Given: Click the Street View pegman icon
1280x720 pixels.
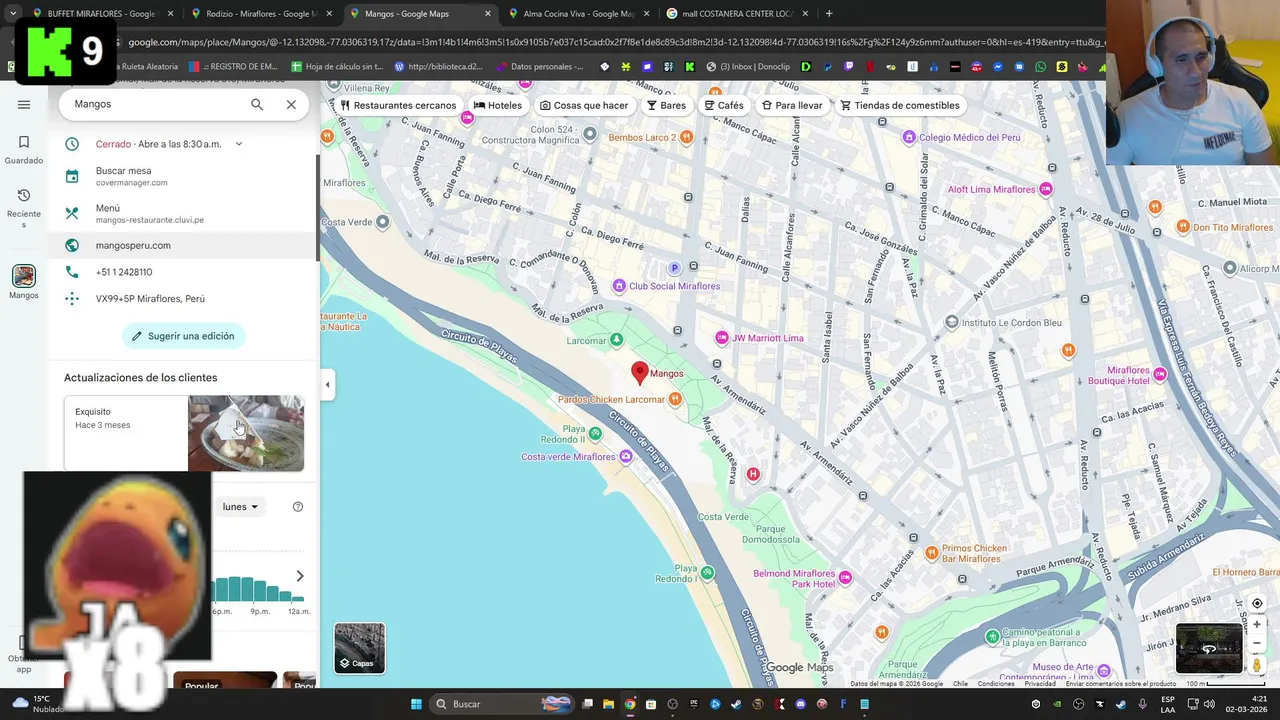Looking at the screenshot, I should tap(1257, 665).
